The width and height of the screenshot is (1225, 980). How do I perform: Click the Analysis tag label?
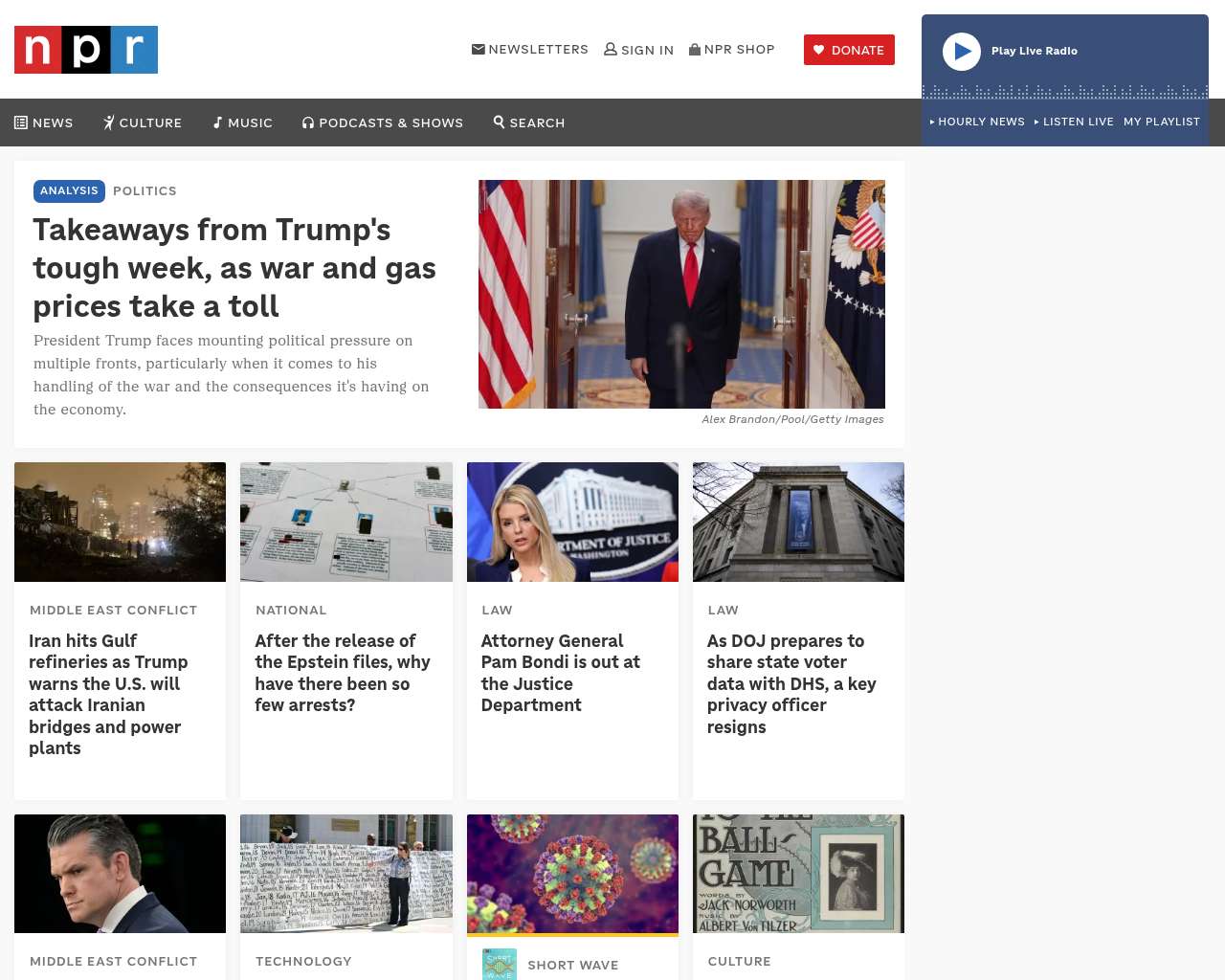[x=69, y=190]
